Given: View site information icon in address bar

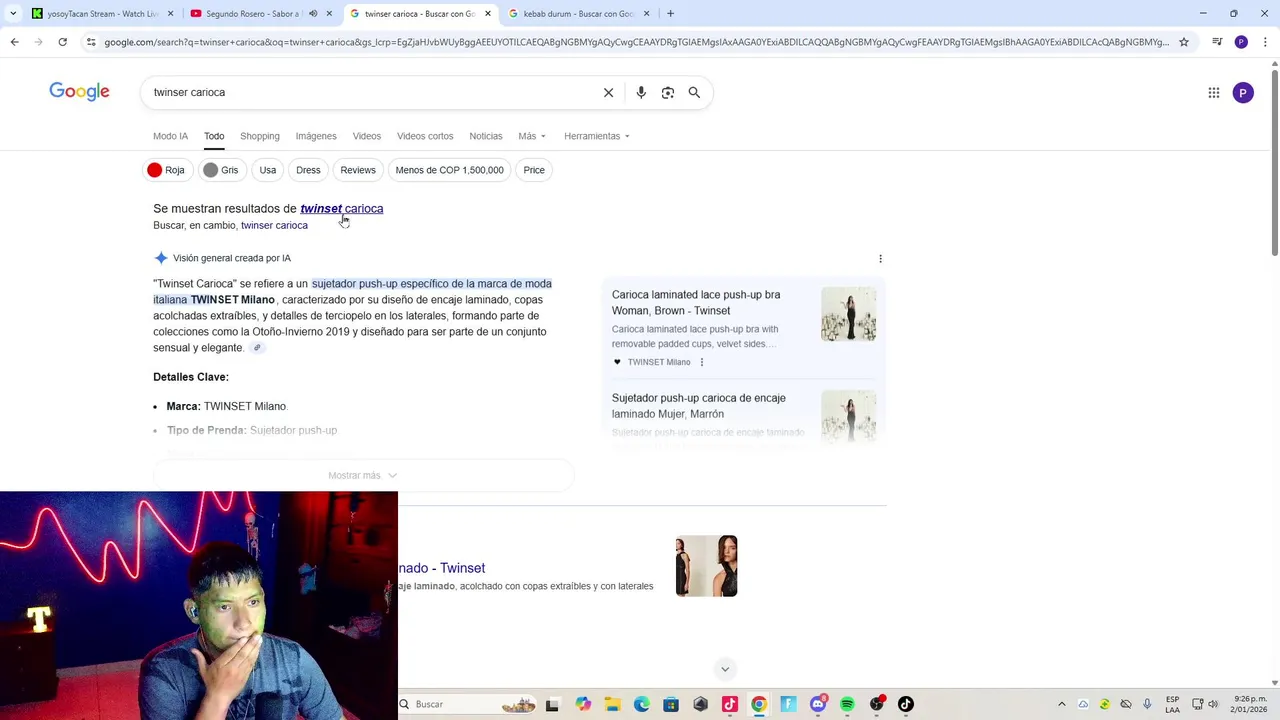Looking at the screenshot, I should tap(91, 42).
